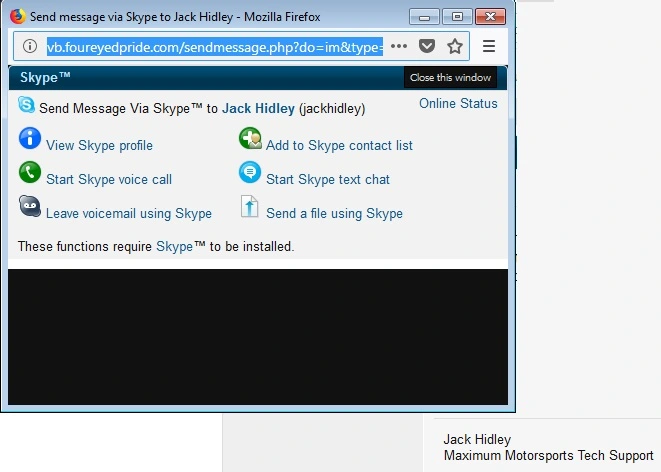Open the page actions three-dots menu
Screen dimensions: 661x472
click(399, 46)
